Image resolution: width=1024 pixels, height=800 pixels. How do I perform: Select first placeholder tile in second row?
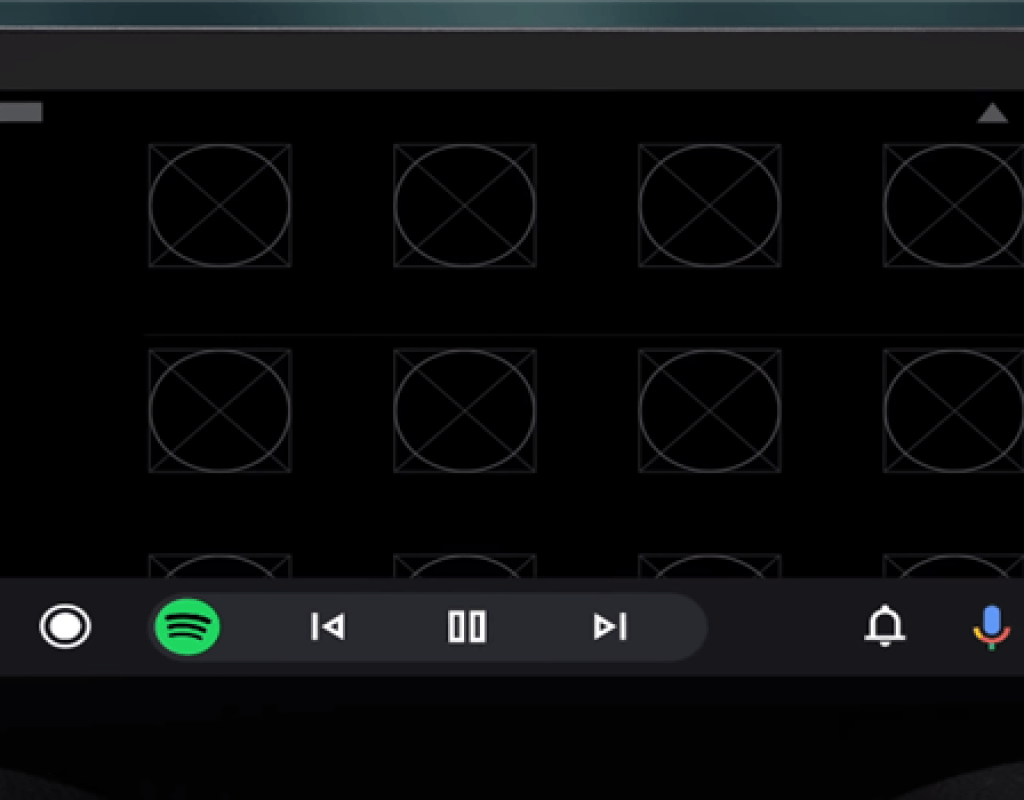(x=220, y=410)
